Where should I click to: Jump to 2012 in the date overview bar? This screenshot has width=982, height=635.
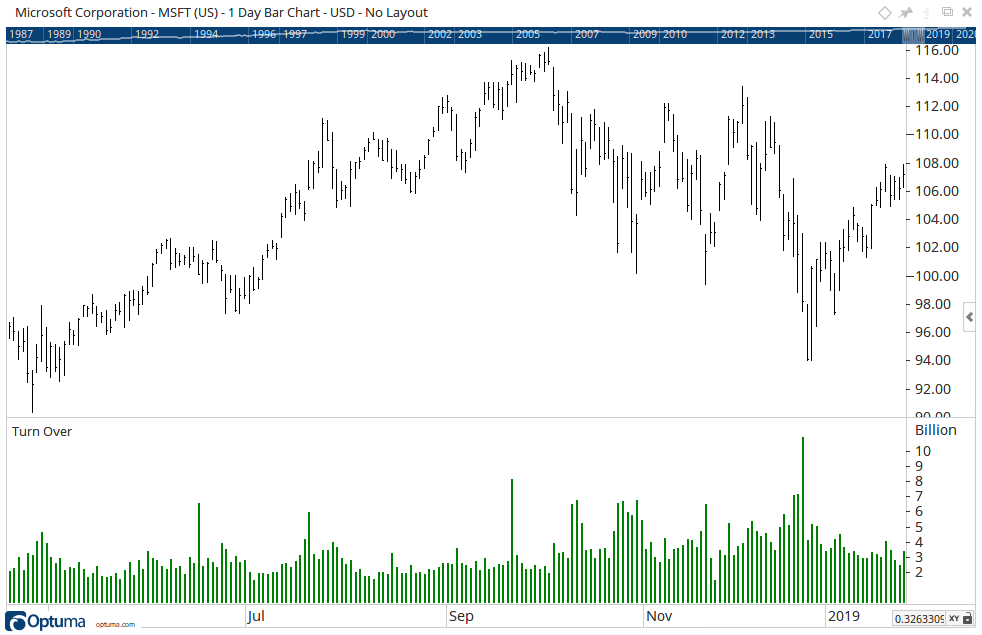tap(733, 34)
